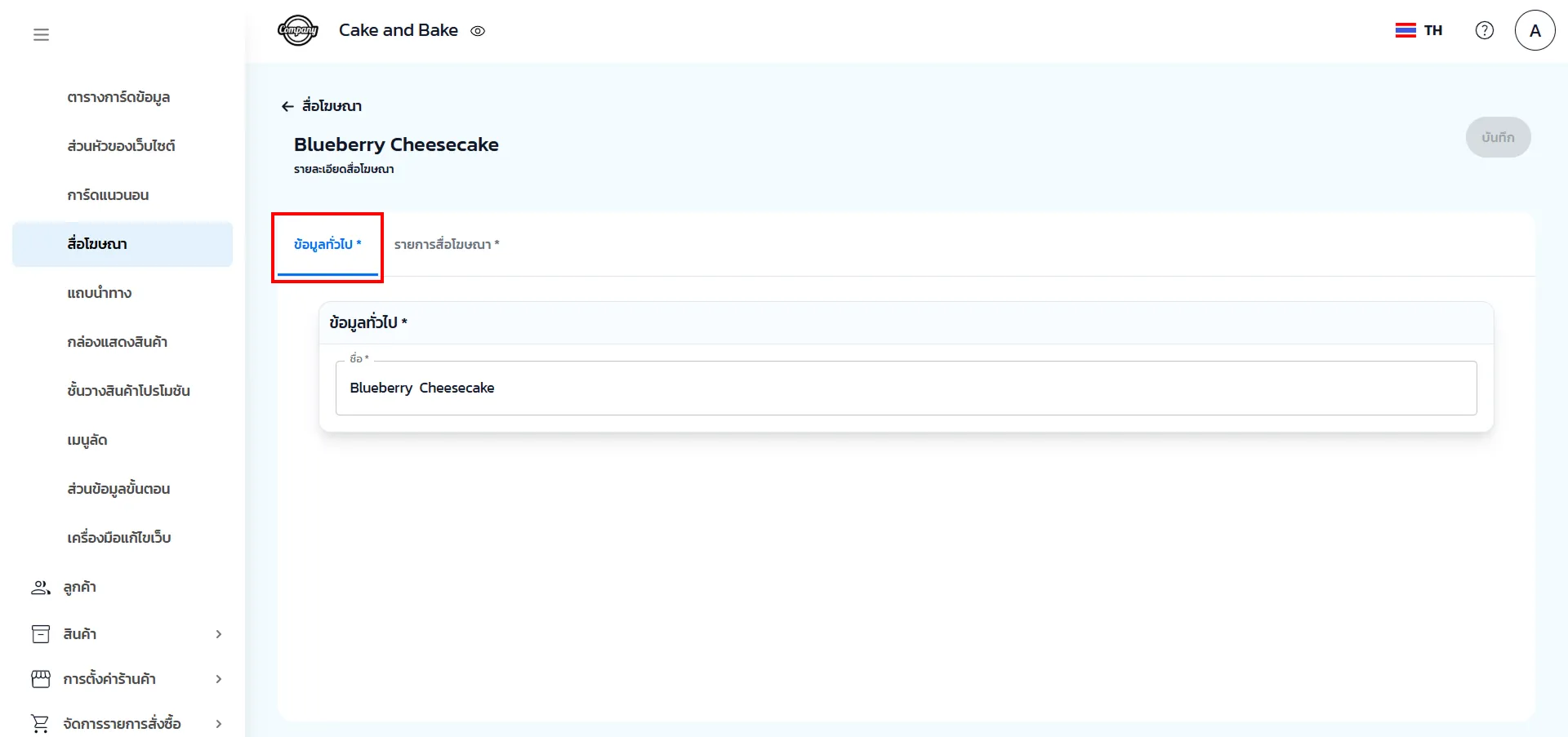
Task: Click the Company logo icon
Action: click(x=297, y=31)
